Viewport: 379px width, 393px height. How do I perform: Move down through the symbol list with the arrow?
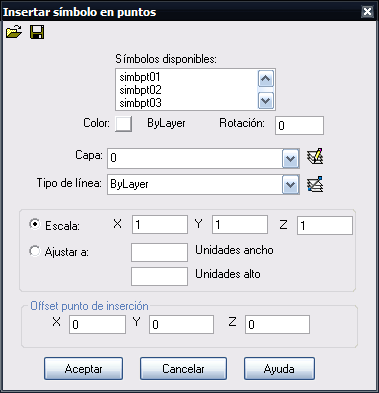[266, 100]
